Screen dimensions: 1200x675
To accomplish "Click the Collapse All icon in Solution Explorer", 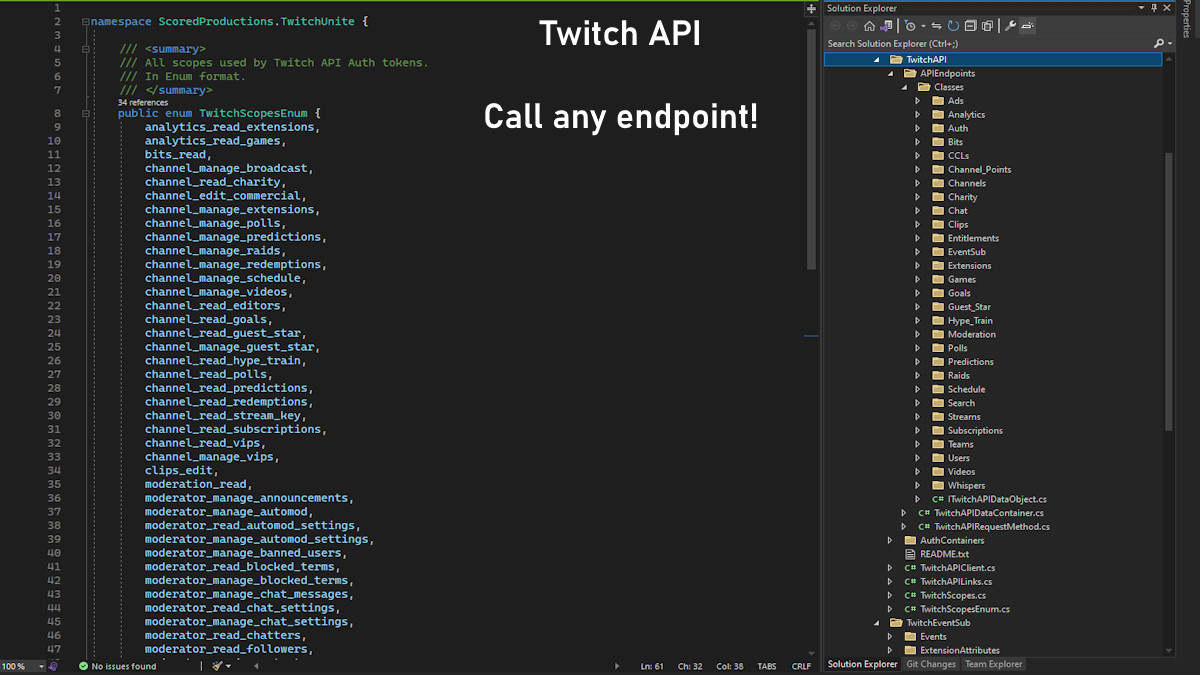I will tap(970, 26).
